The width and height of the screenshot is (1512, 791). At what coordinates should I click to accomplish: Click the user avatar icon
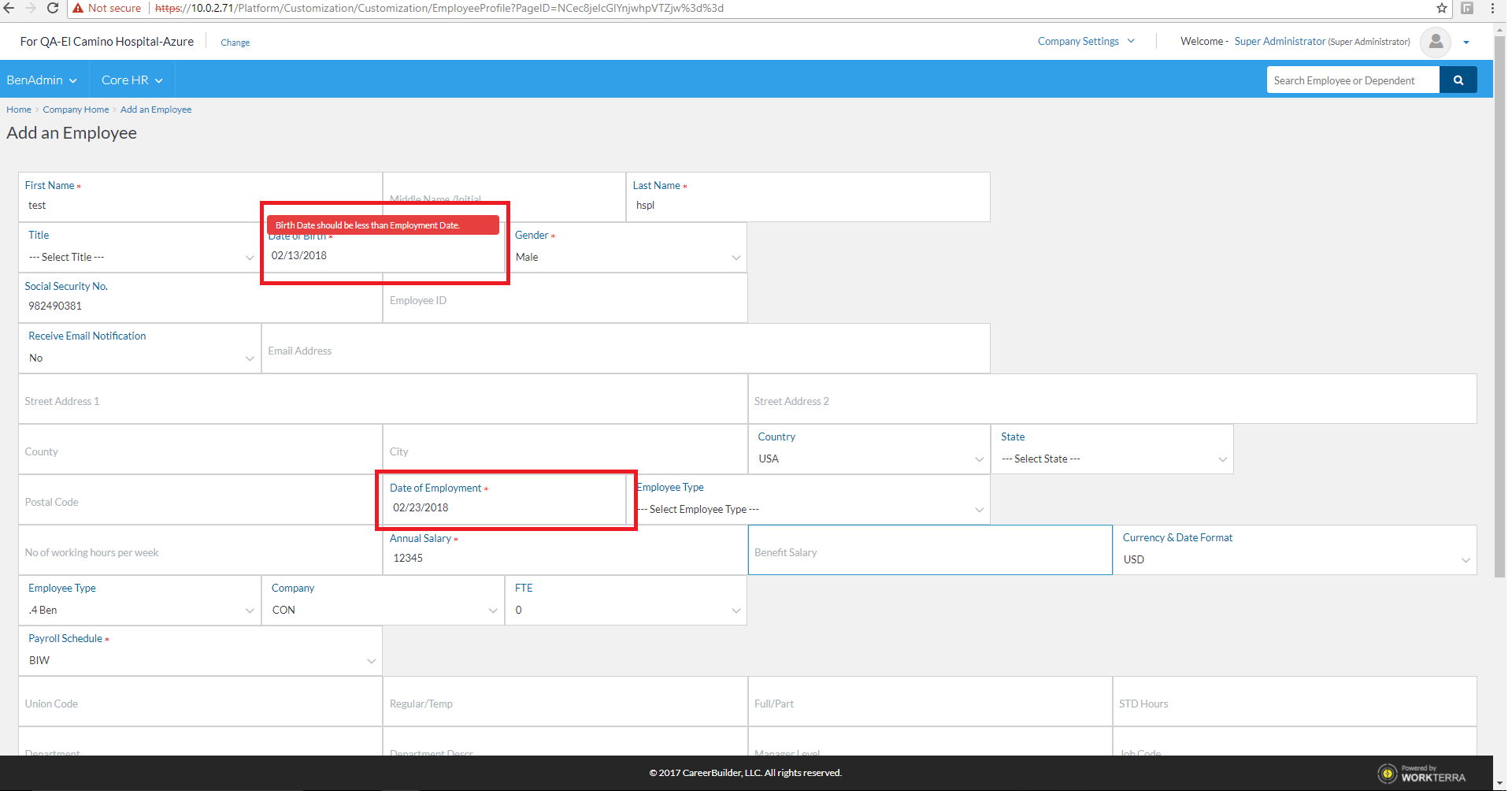click(1435, 42)
